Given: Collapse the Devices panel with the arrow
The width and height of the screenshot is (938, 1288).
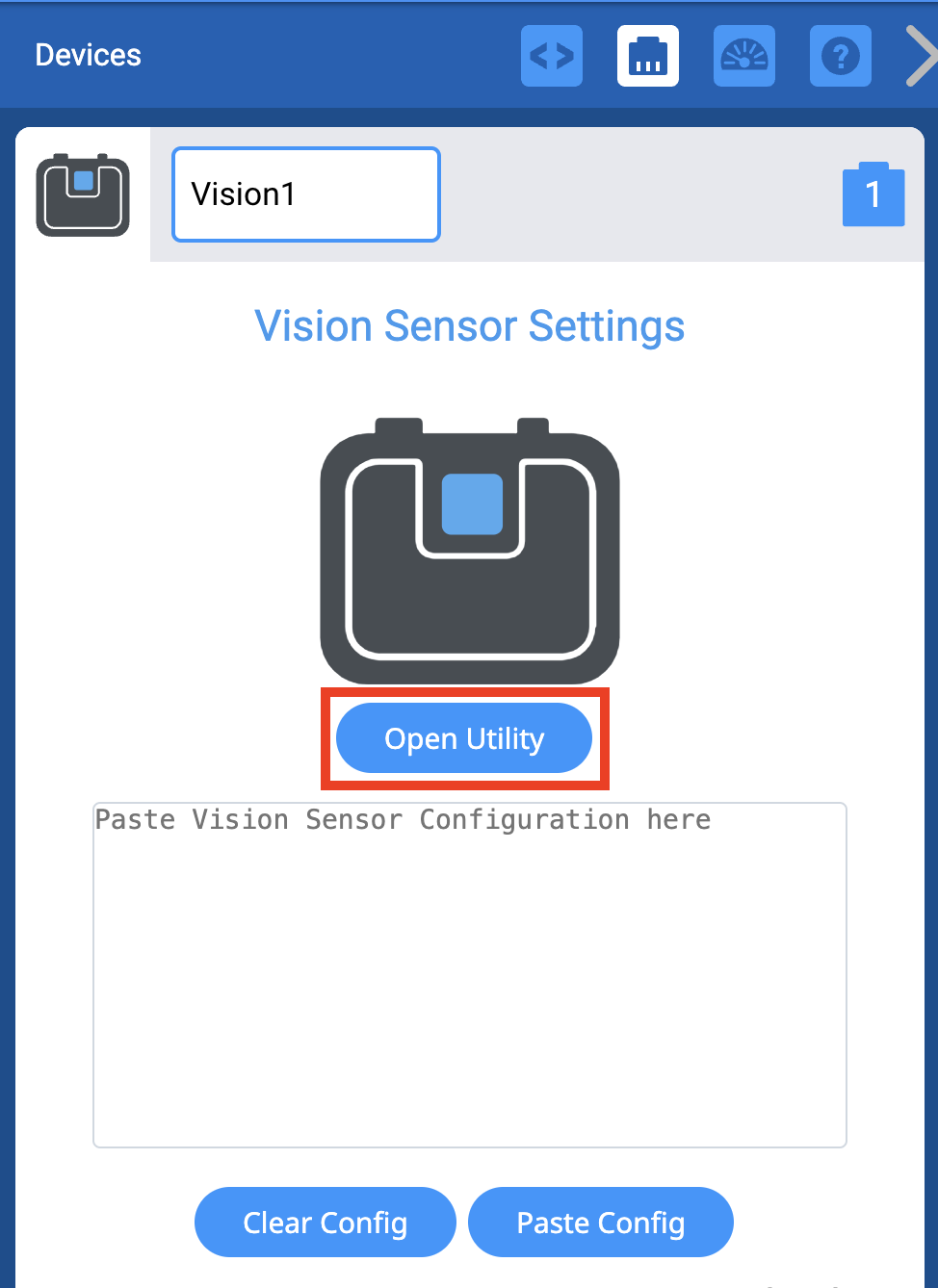Looking at the screenshot, I should [920, 55].
